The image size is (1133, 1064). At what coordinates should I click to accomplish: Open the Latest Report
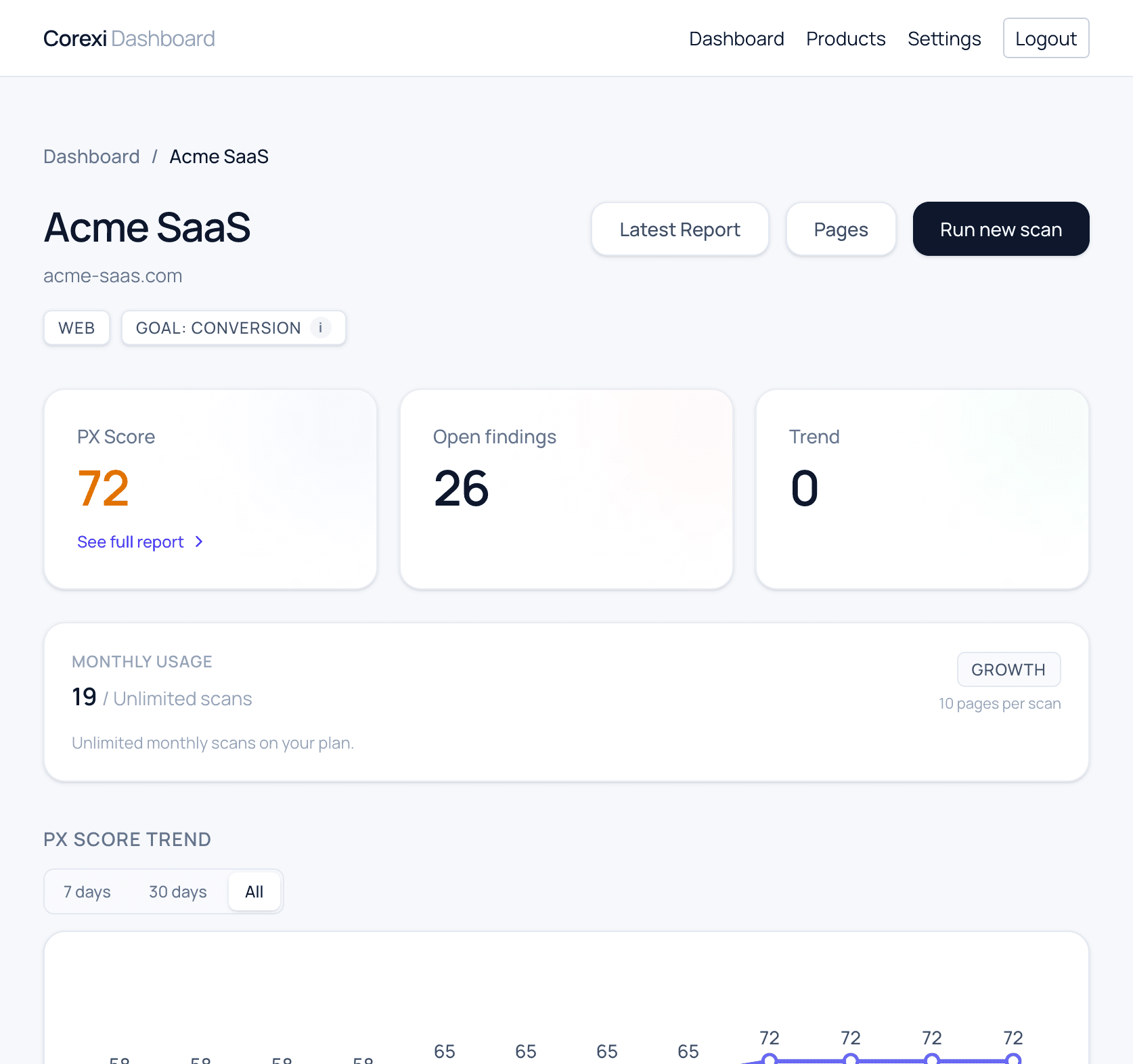(x=680, y=229)
